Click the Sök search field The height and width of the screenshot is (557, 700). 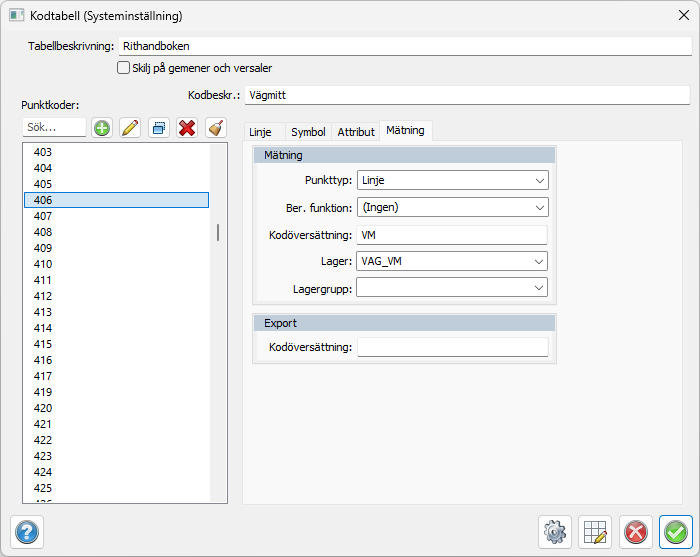[x=54, y=128]
